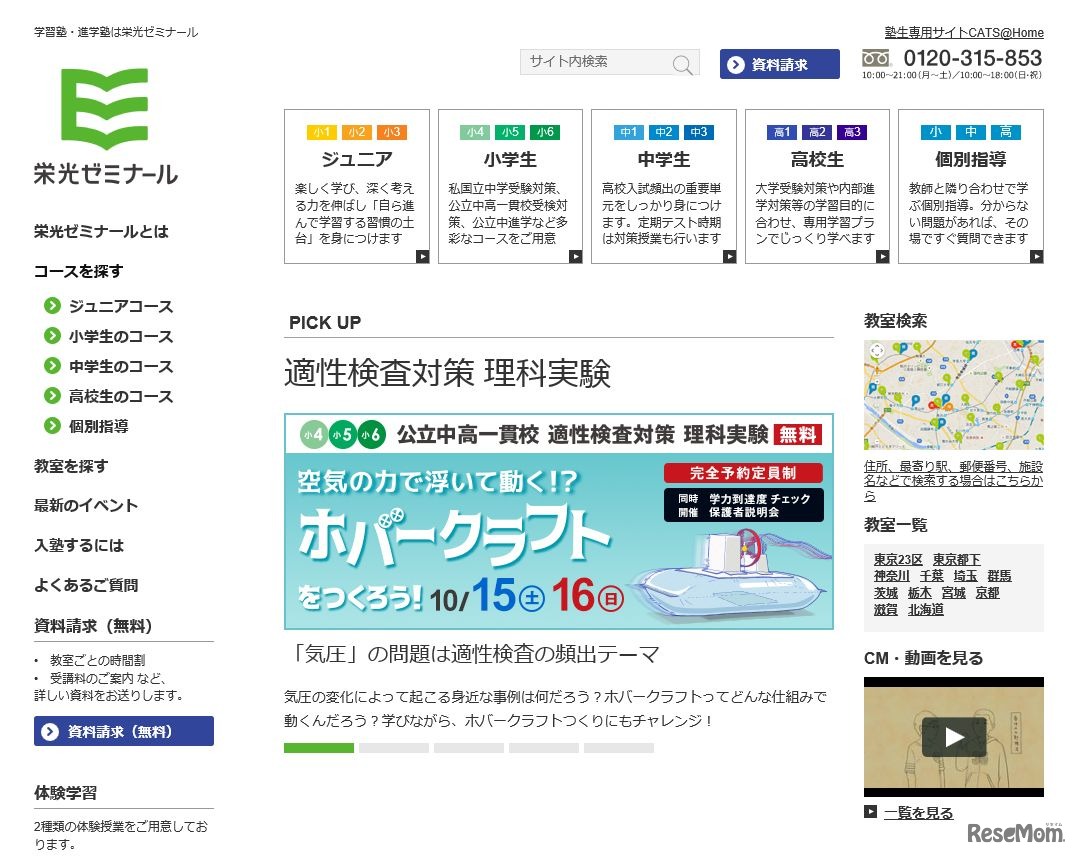This screenshot has width=1078, height=856.
Task: Click green arrow beside sidebar 個別指導
Action: pos(52,426)
